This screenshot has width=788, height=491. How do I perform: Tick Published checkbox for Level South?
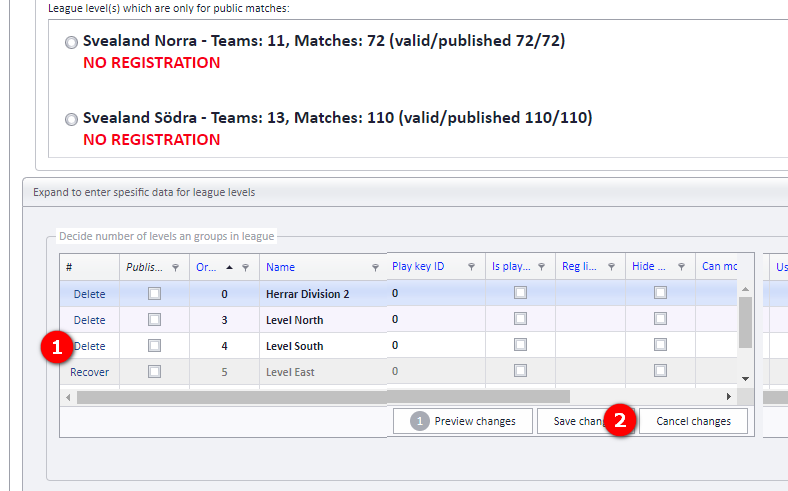(154, 346)
